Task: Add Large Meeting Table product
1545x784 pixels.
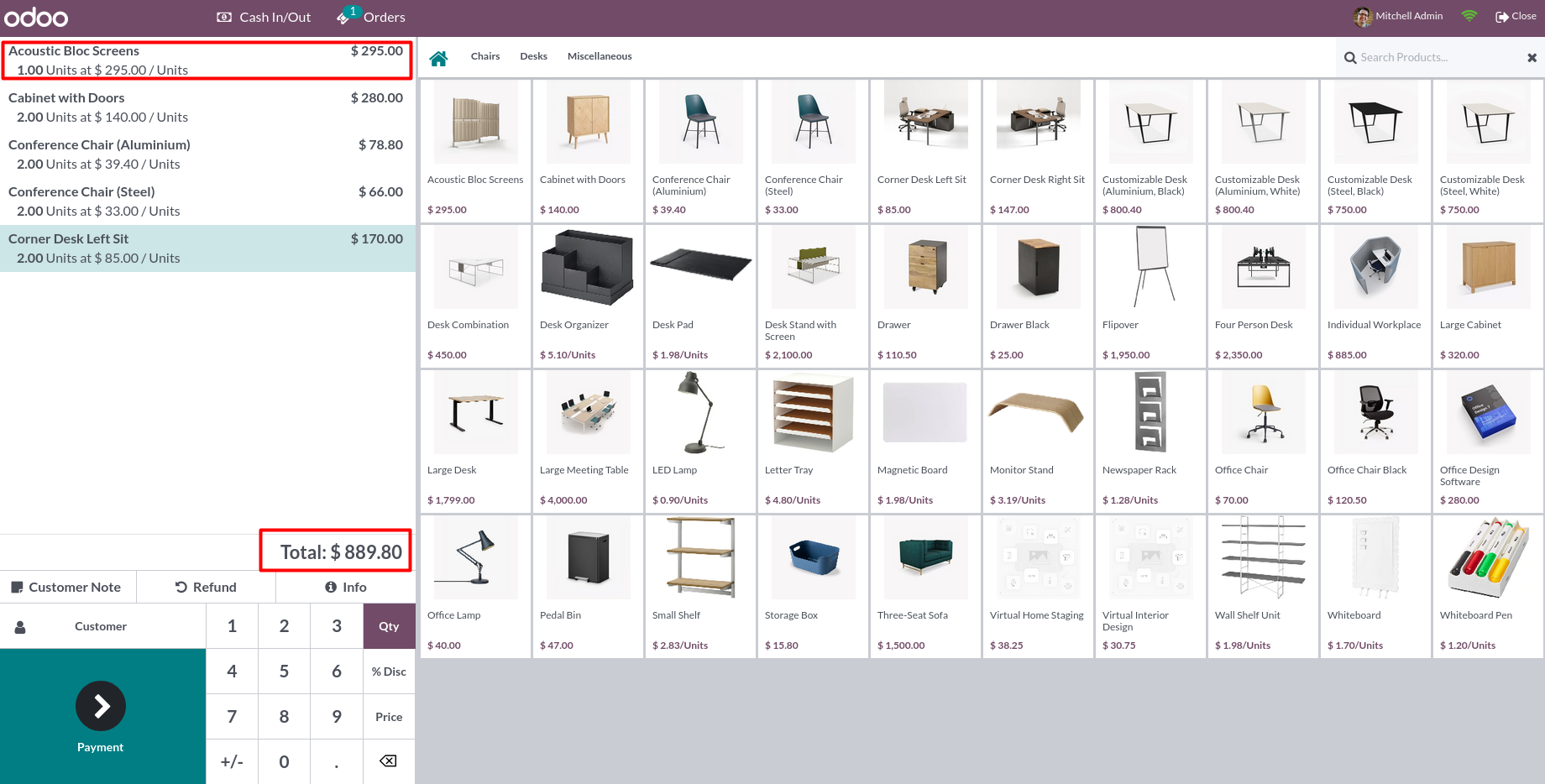Action: click(x=589, y=442)
